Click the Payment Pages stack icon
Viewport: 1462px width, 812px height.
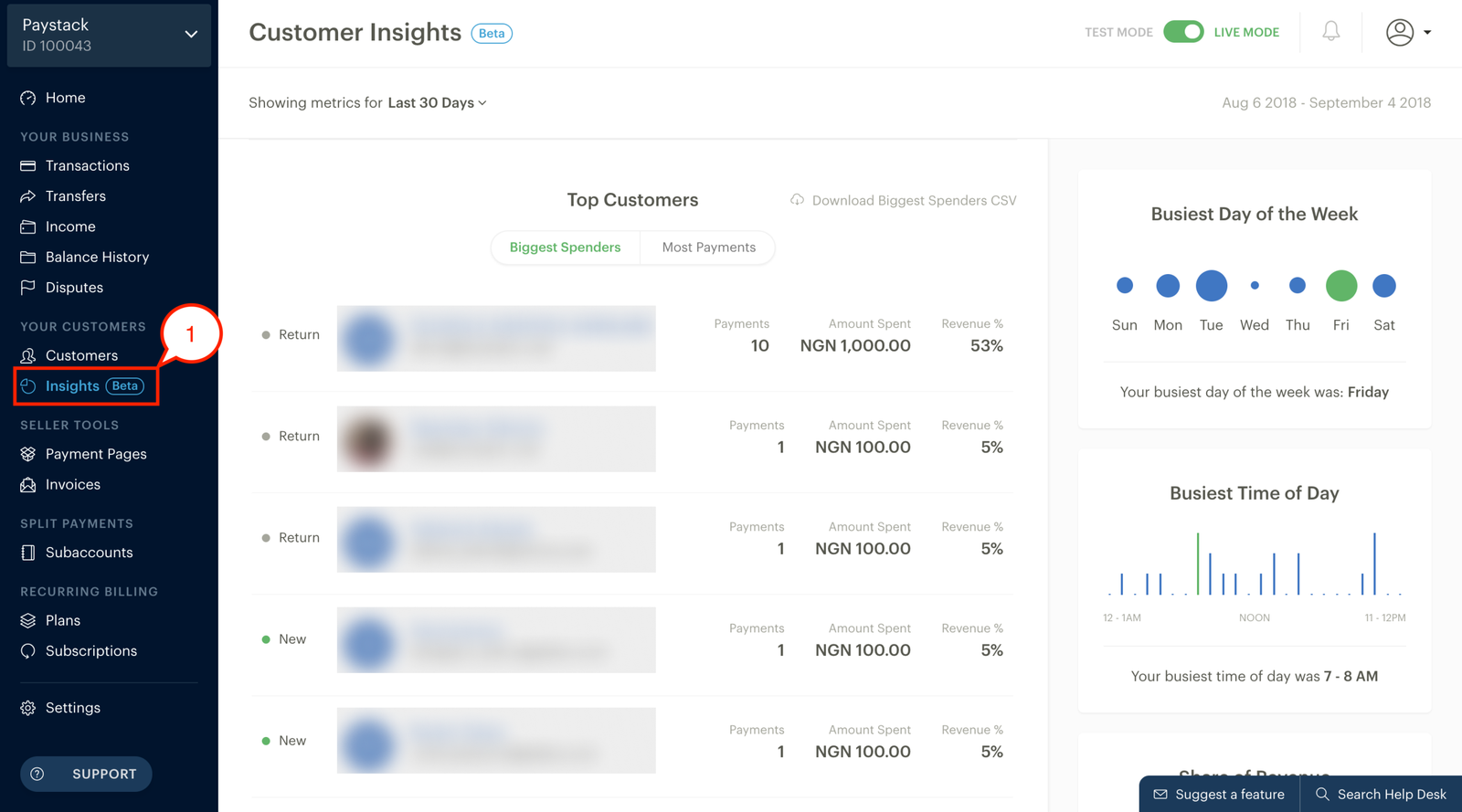(x=28, y=454)
